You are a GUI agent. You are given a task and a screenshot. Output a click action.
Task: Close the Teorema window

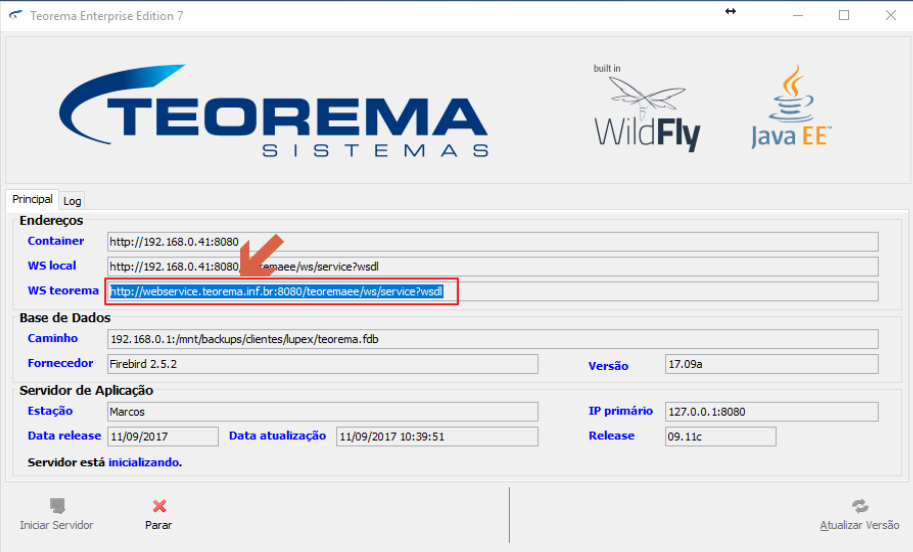pyautogui.click(x=890, y=16)
